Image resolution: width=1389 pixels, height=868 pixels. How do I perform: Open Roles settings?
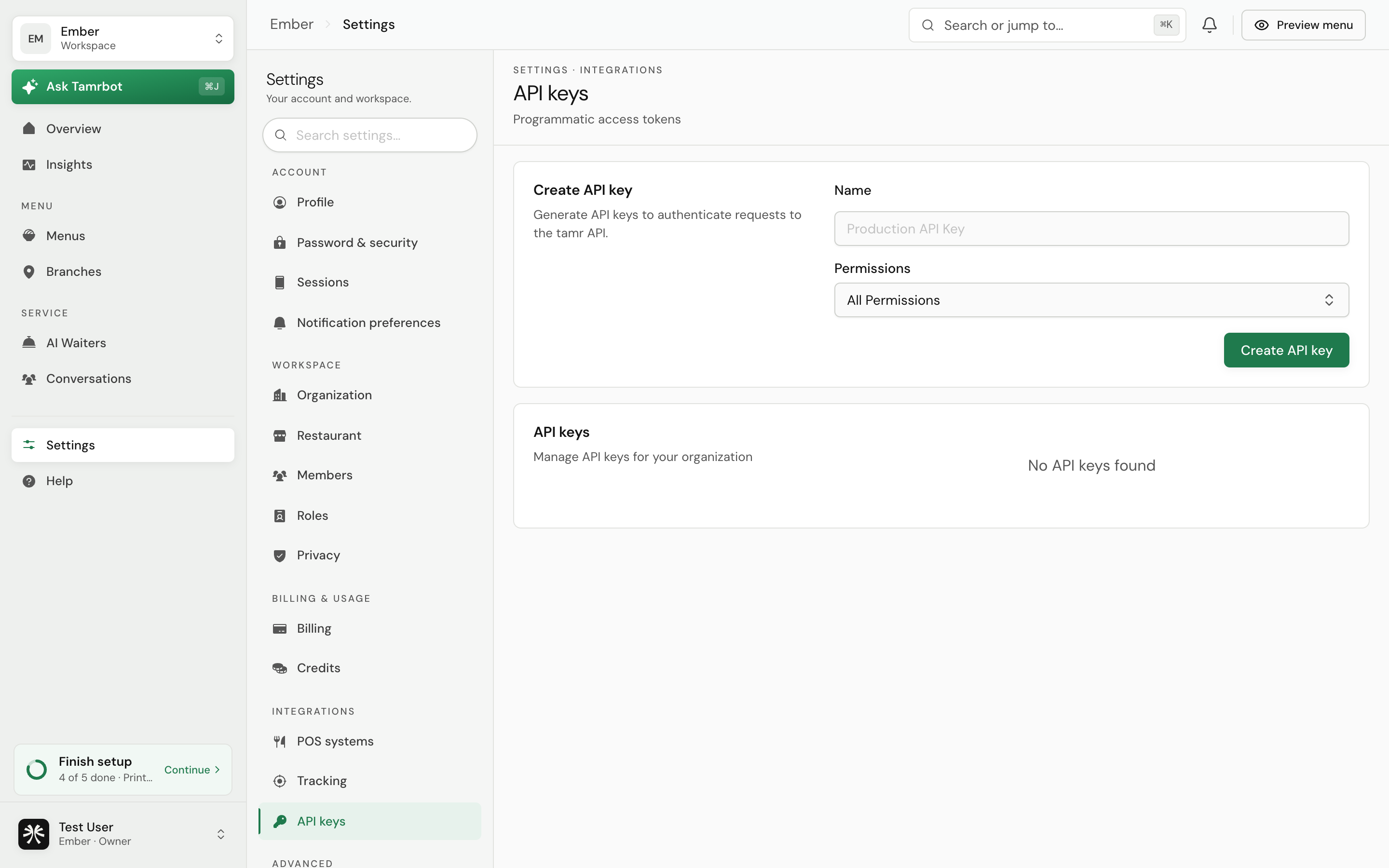pos(369,515)
